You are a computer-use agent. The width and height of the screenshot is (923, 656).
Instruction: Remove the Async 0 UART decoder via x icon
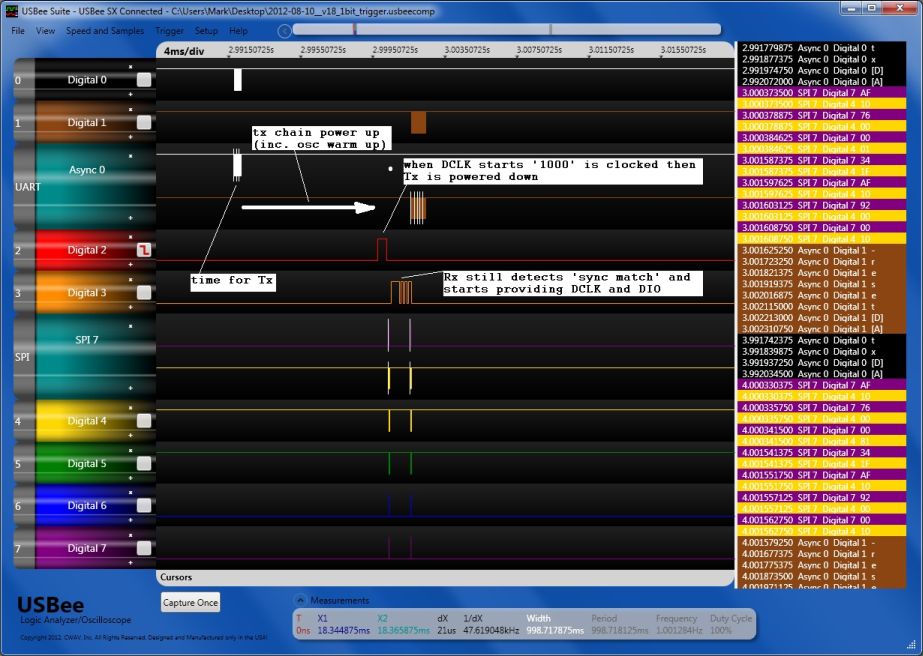coord(131,156)
